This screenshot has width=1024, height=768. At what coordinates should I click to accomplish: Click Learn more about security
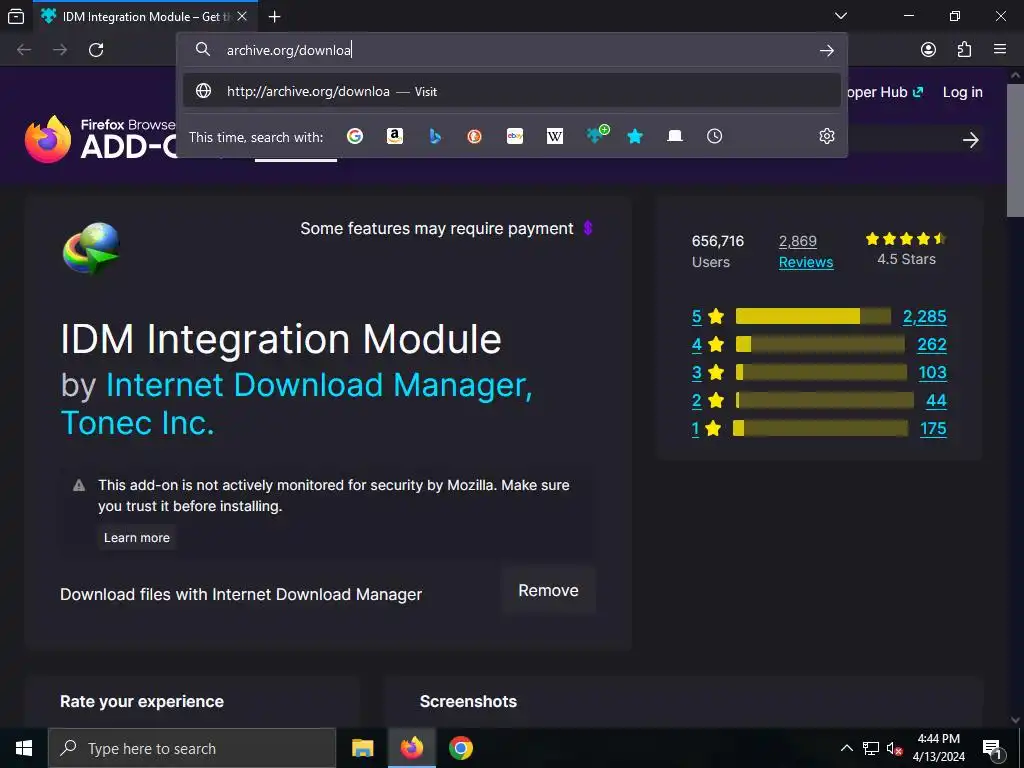[136, 537]
